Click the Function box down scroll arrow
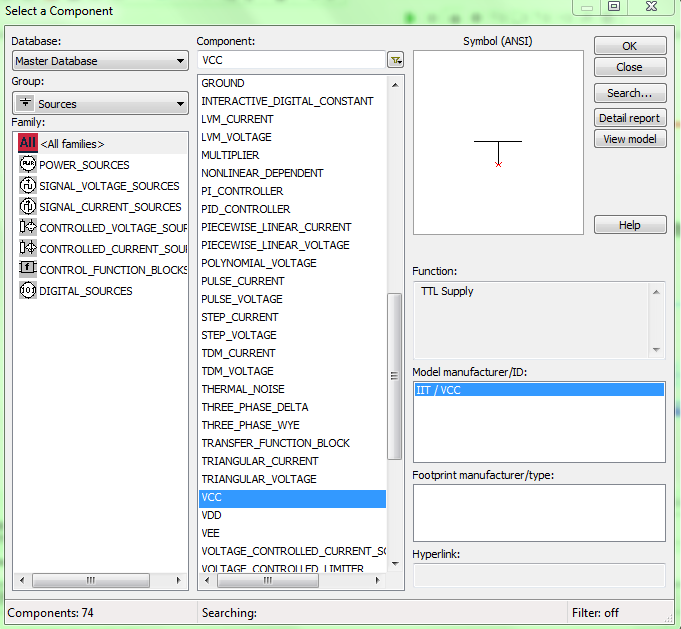This screenshot has height=629, width=681. (x=656, y=350)
